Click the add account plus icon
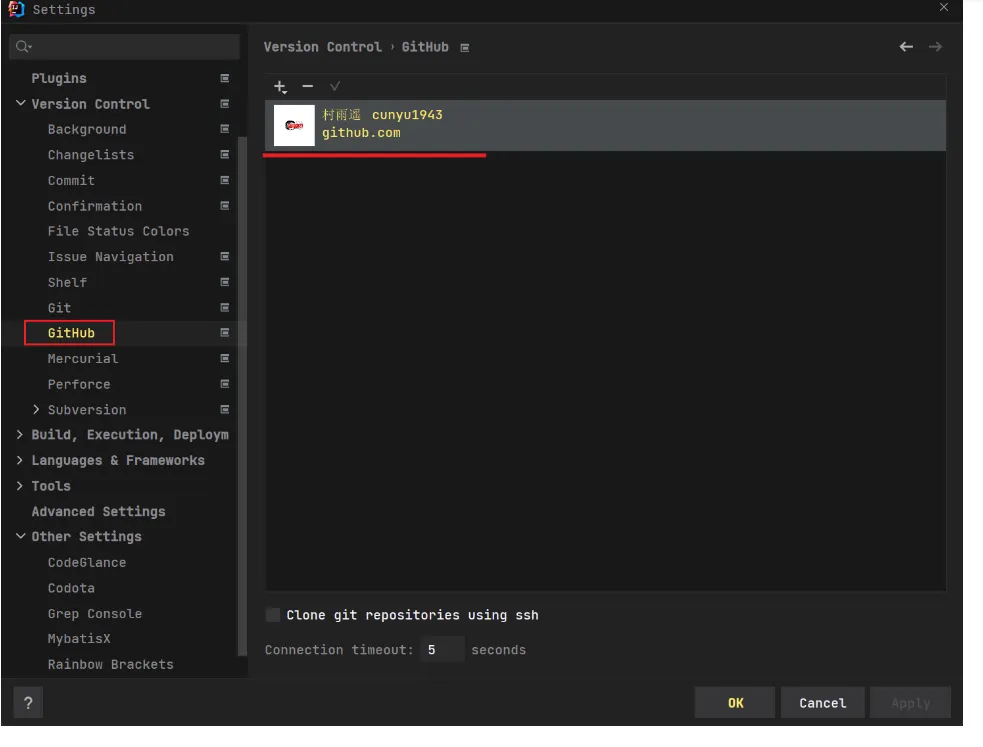This screenshot has width=983, height=747. [x=280, y=86]
